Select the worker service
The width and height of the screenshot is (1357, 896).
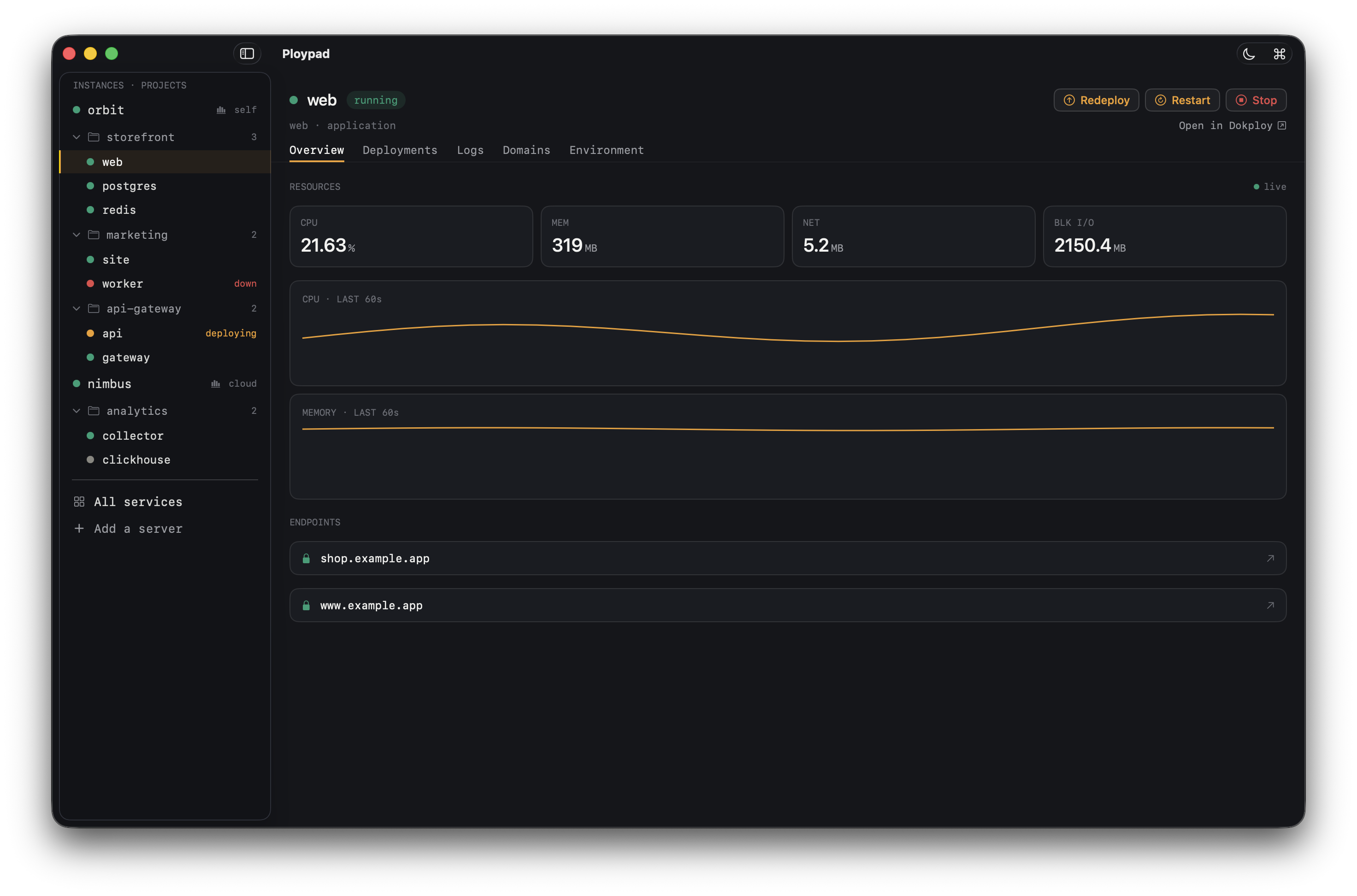click(x=165, y=283)
